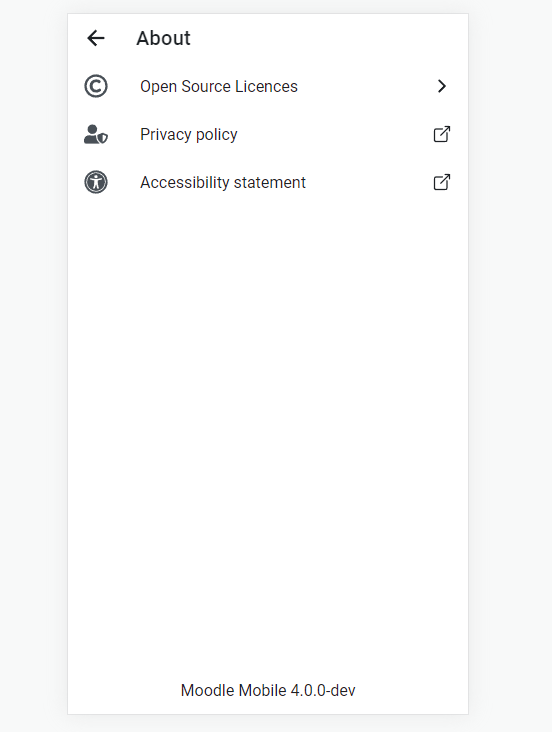The height and width of the screenshot is (732, 552).
Task: Click the word Privacy in second row
Action: pyautogui.click(x=166, y=135)
